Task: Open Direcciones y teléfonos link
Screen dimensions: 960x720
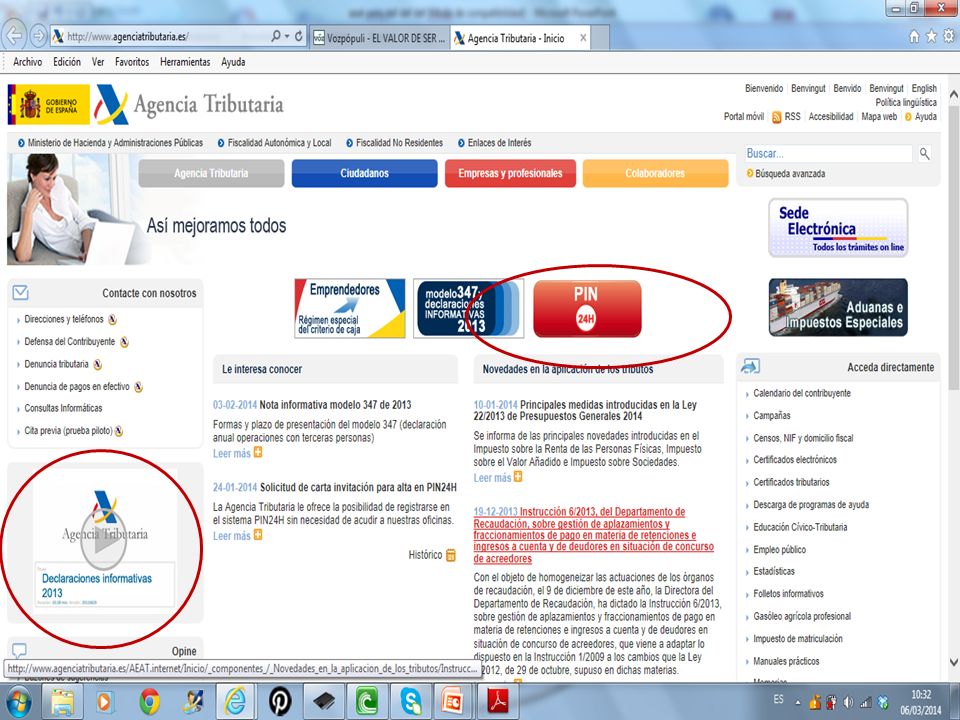Action: [x=64, y=319]
